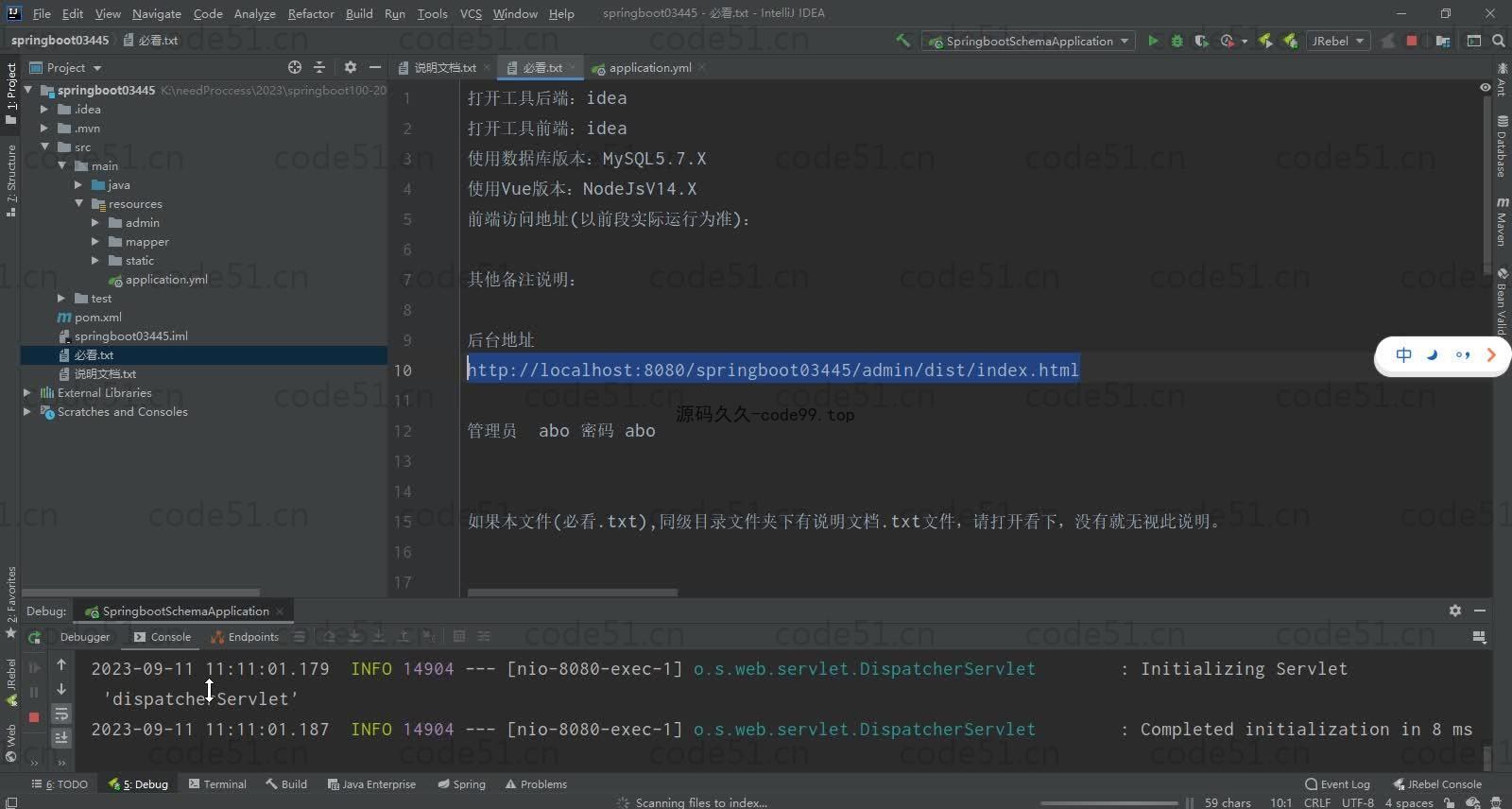Image resolution: width=1512 pixels, height=809 pixels.
Task: Click UTF-8 encoding in status bar
Action: click(1357, 802)
